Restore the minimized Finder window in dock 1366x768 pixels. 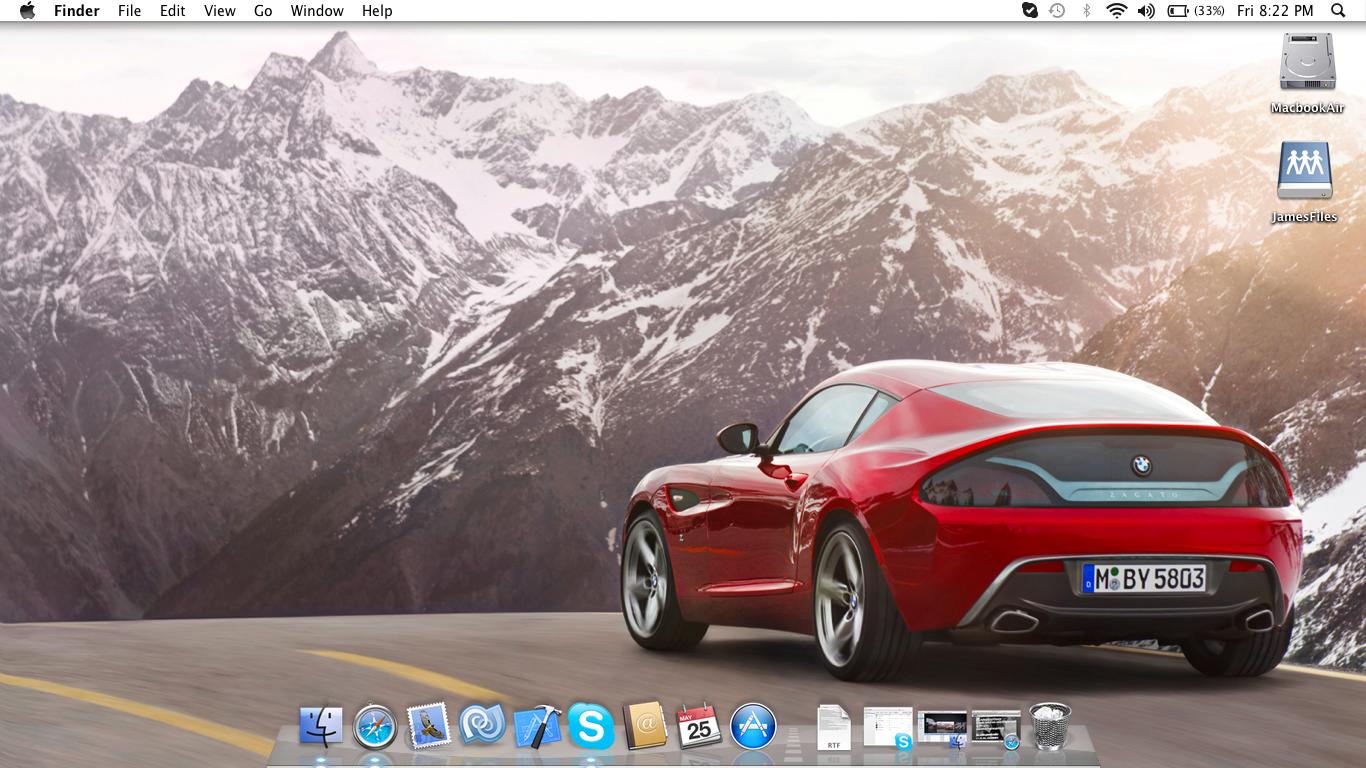tap(942, 728)
